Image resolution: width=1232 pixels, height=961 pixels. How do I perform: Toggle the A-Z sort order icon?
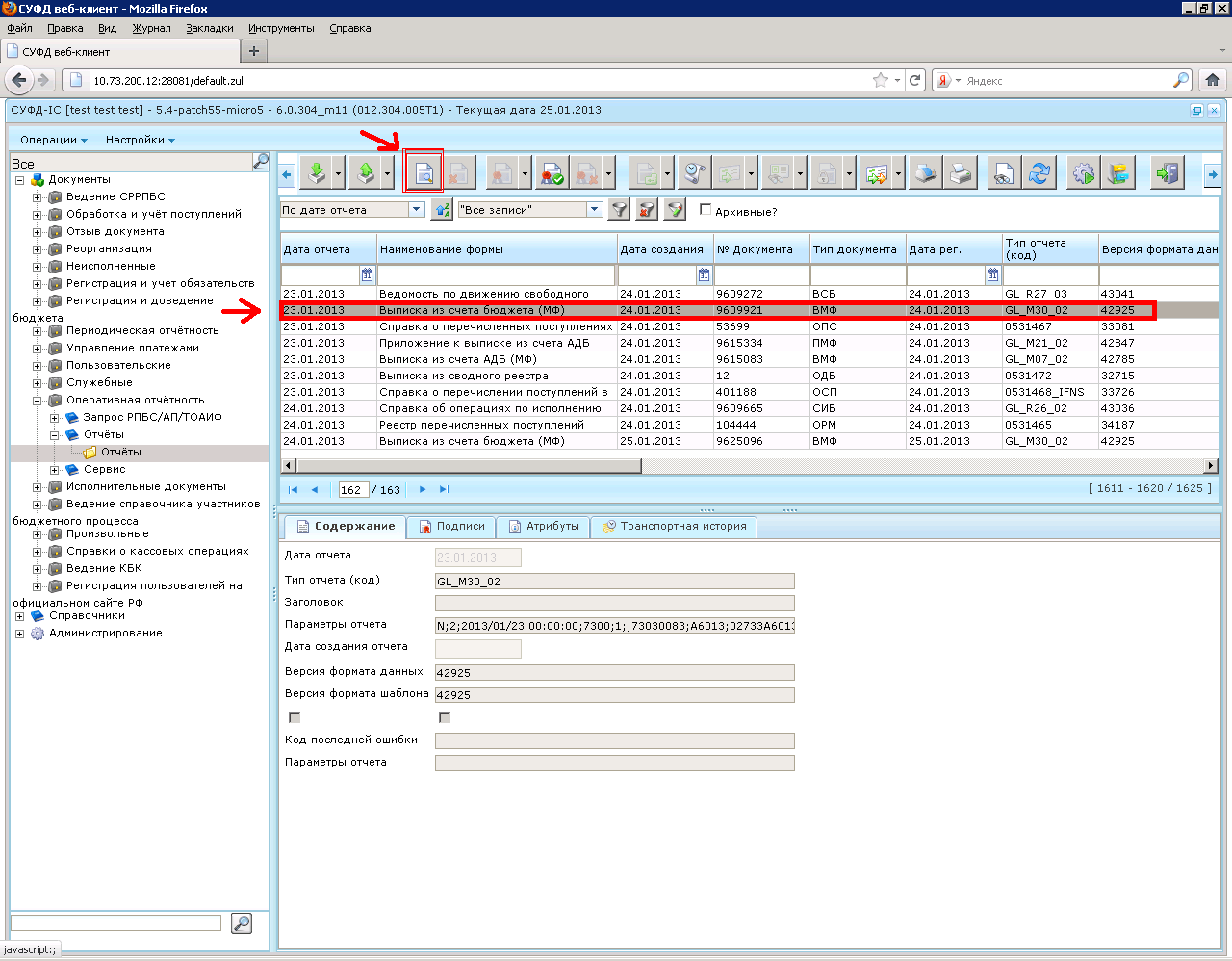[x=442, y=209]
